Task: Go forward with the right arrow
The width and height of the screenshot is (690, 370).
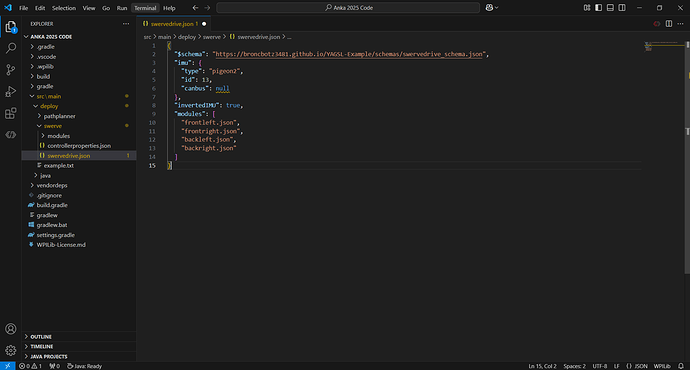Action: [207, 8]
